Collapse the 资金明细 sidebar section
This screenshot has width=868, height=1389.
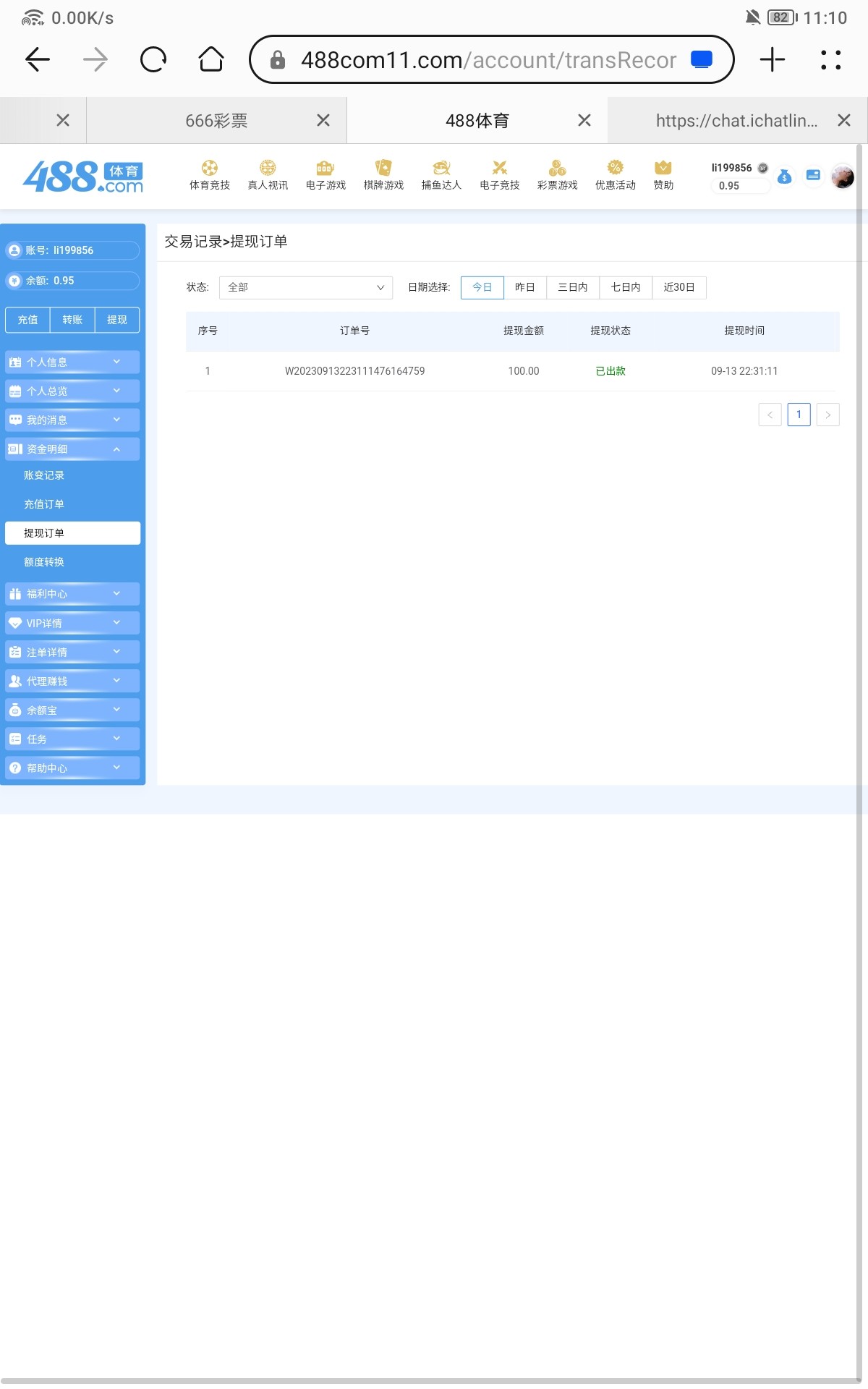[72, 449]
